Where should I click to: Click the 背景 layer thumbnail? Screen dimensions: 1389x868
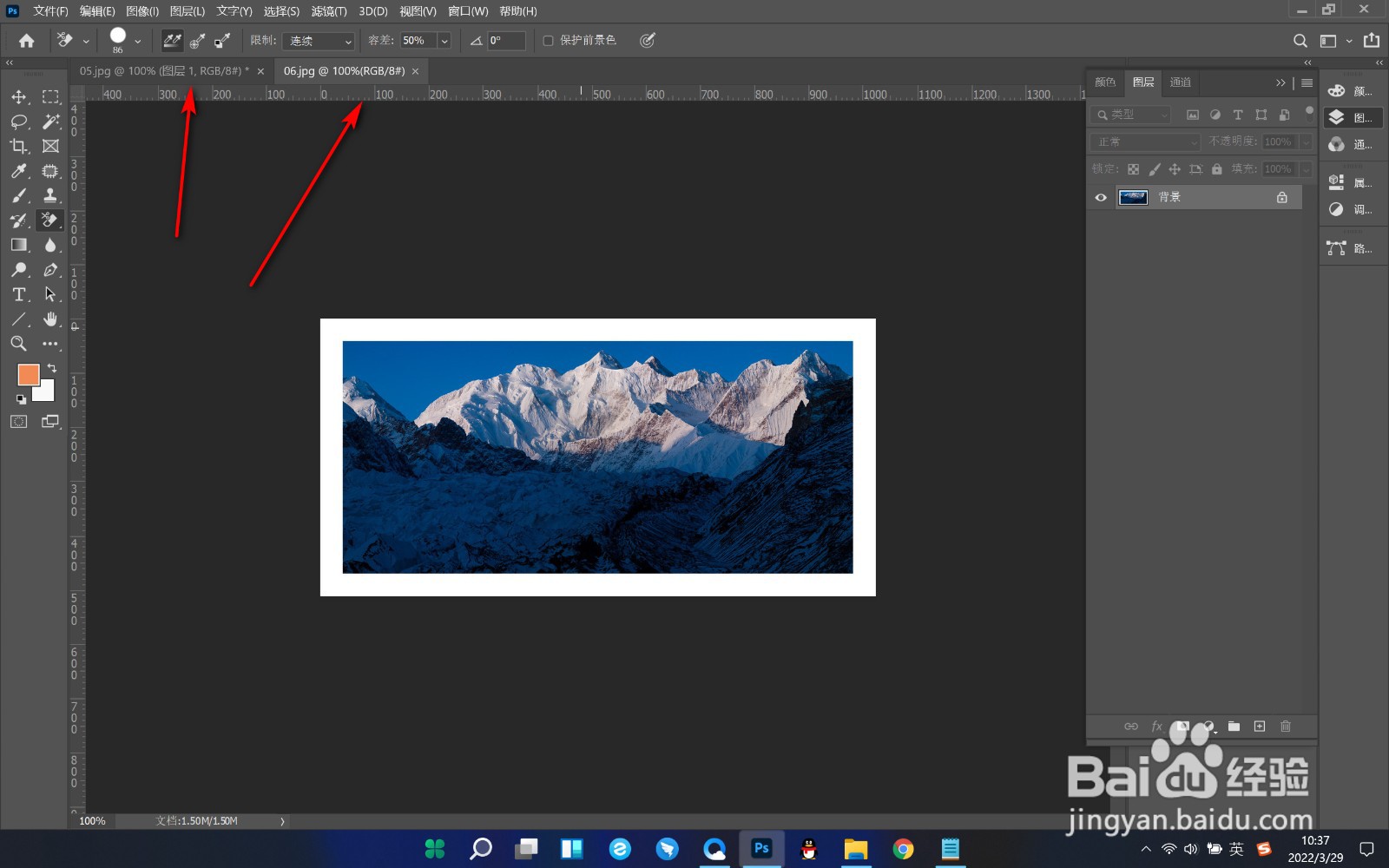1133,197
